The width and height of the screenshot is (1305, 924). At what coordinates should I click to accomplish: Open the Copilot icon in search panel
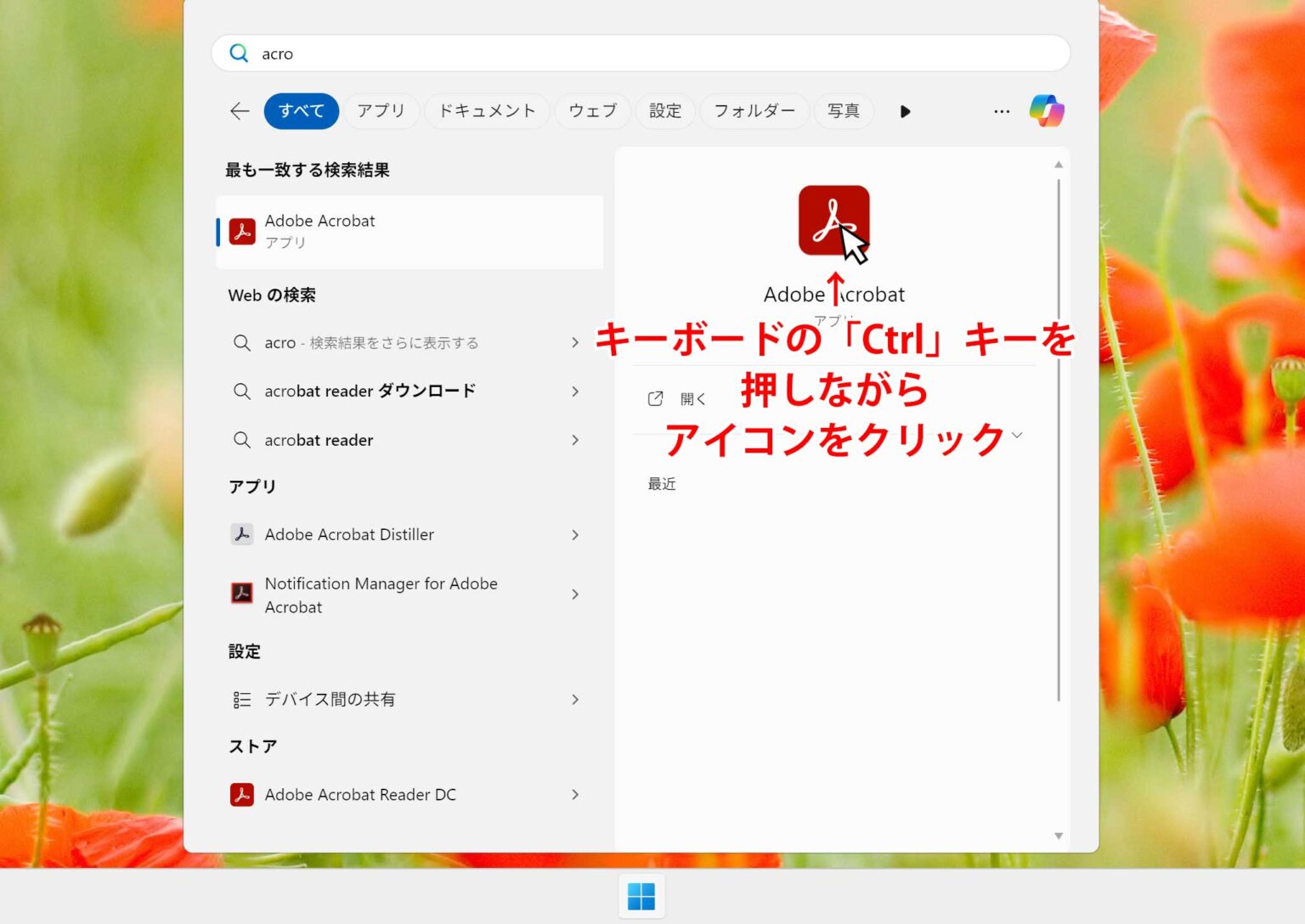1046,111
